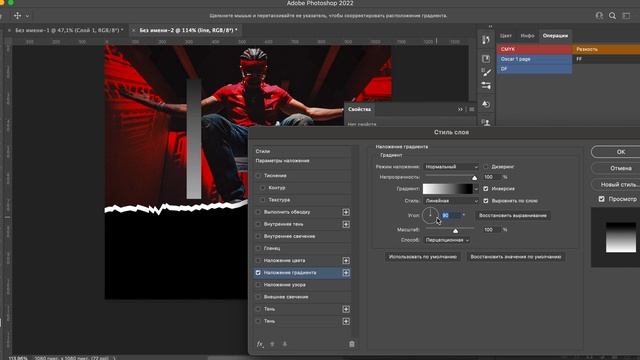The width and height of the screenshot is (640, 360).
Task: Click Использовать по умолчанию button
Action: (422, 257)
